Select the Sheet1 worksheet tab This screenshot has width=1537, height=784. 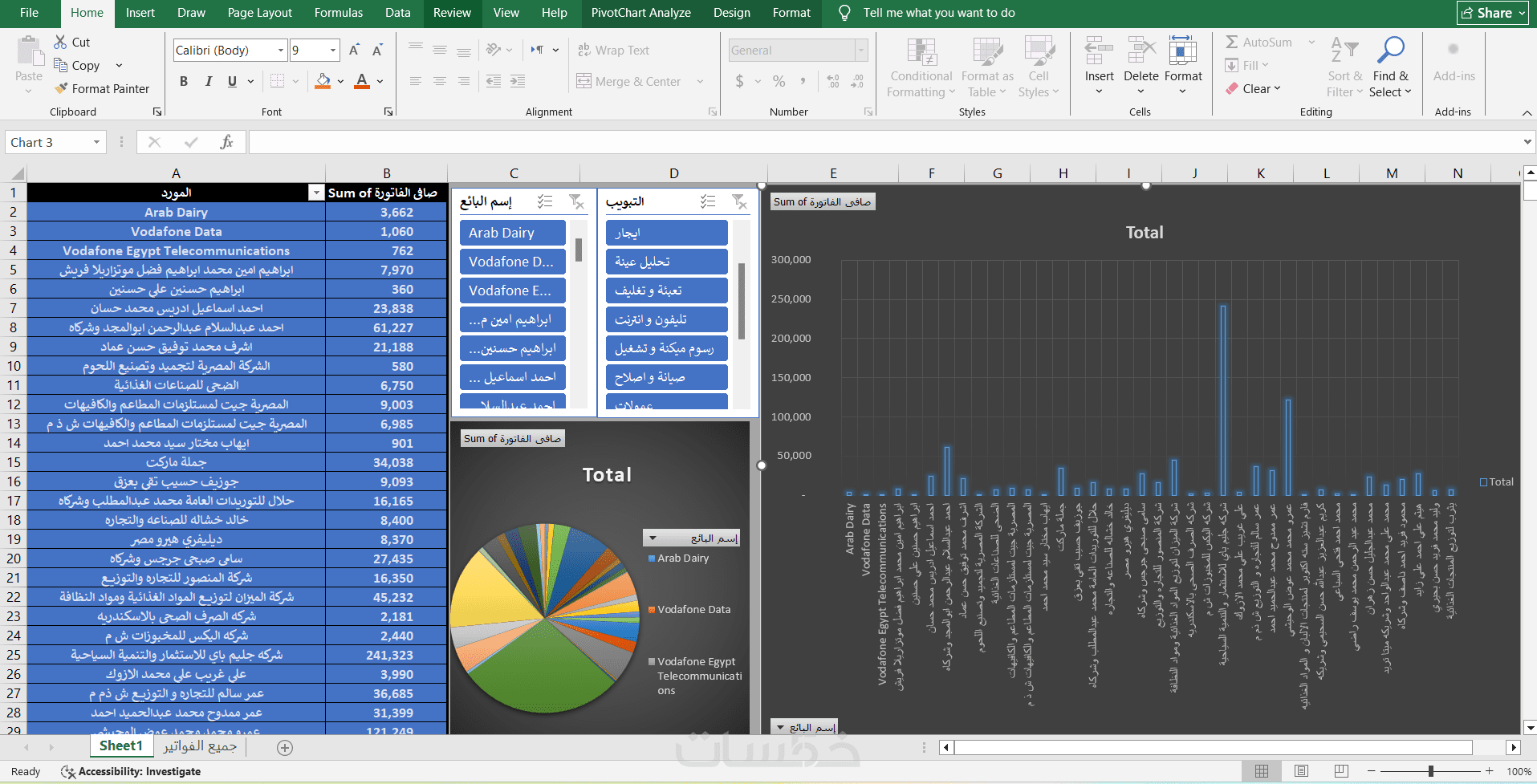120,746
